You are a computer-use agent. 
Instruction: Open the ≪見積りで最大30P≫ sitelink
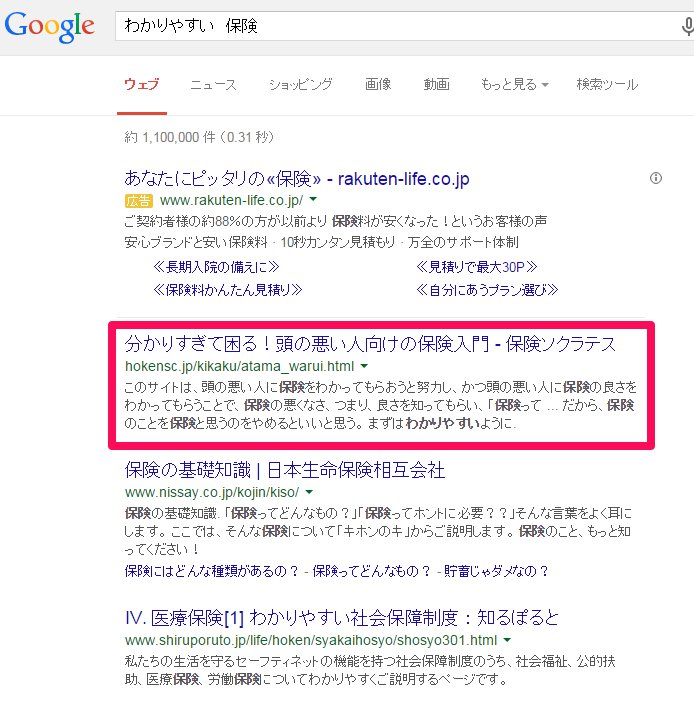click(476, 267)
